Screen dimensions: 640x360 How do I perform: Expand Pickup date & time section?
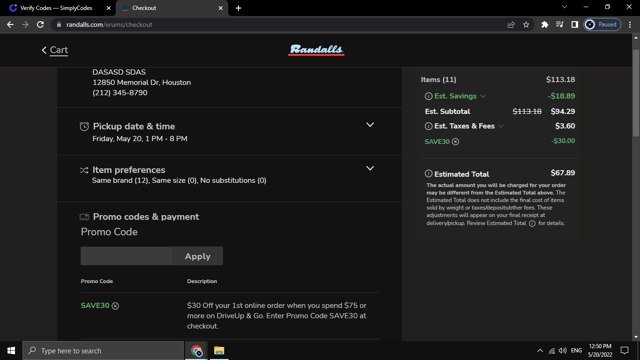point(370,125)
